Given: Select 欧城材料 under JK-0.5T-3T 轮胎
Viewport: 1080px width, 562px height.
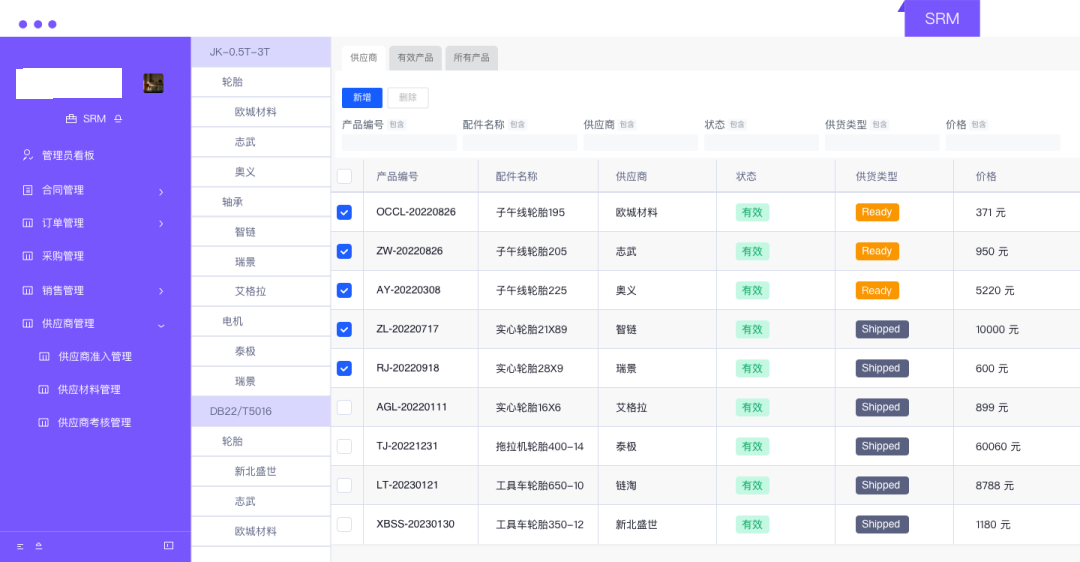Looking at the screenshot, I should 255,112.
